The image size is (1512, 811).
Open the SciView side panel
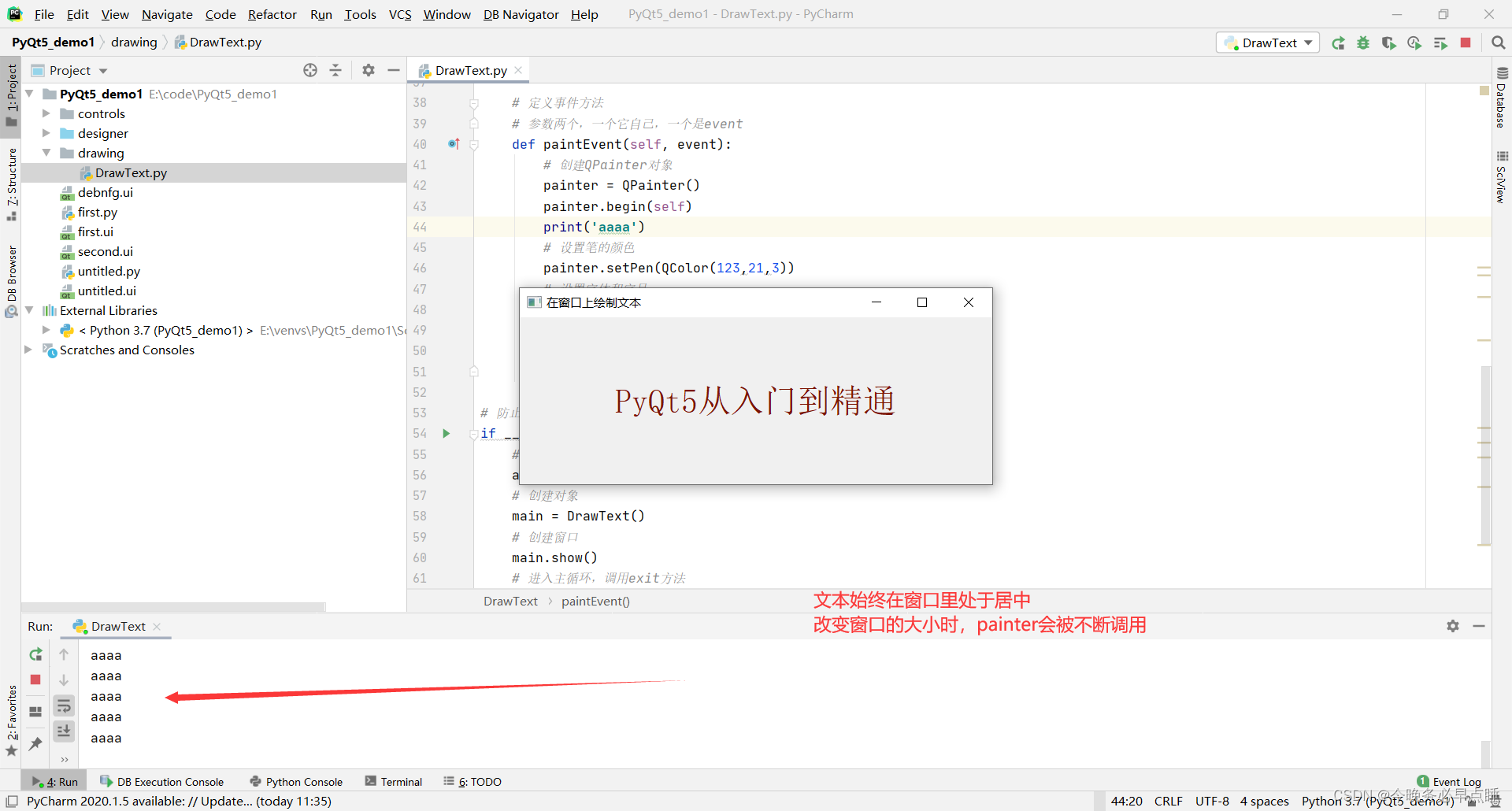1501,178
